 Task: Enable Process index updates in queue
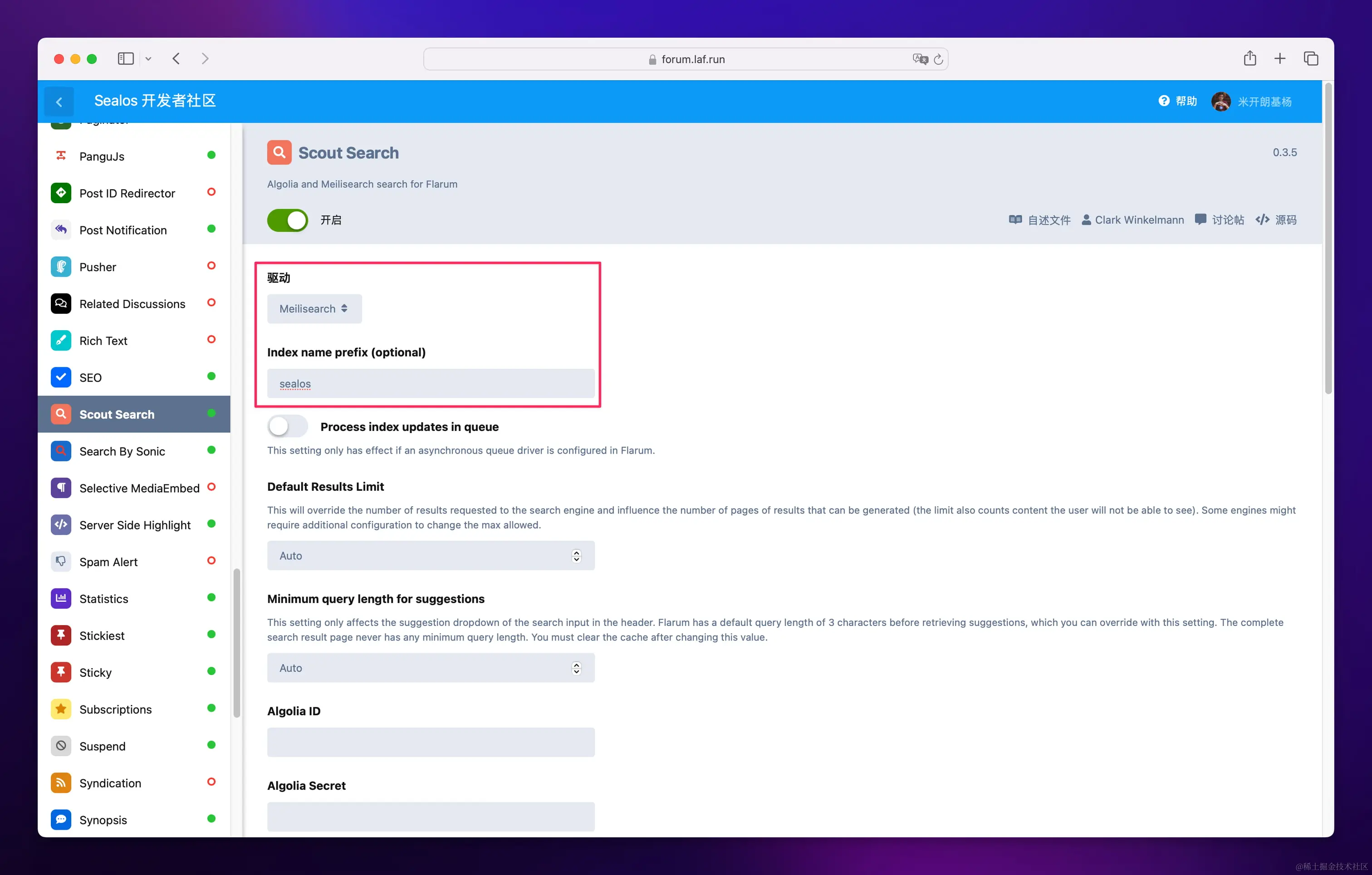click(288, 426)
